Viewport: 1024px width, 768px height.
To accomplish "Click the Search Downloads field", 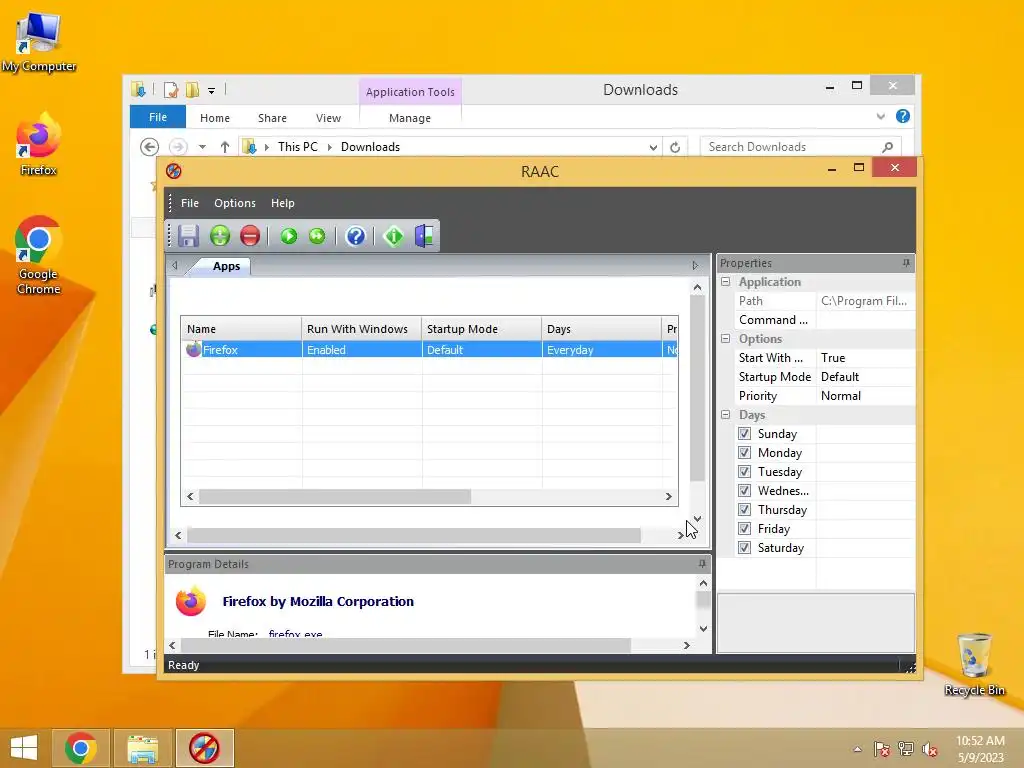I will click(801, 147).
